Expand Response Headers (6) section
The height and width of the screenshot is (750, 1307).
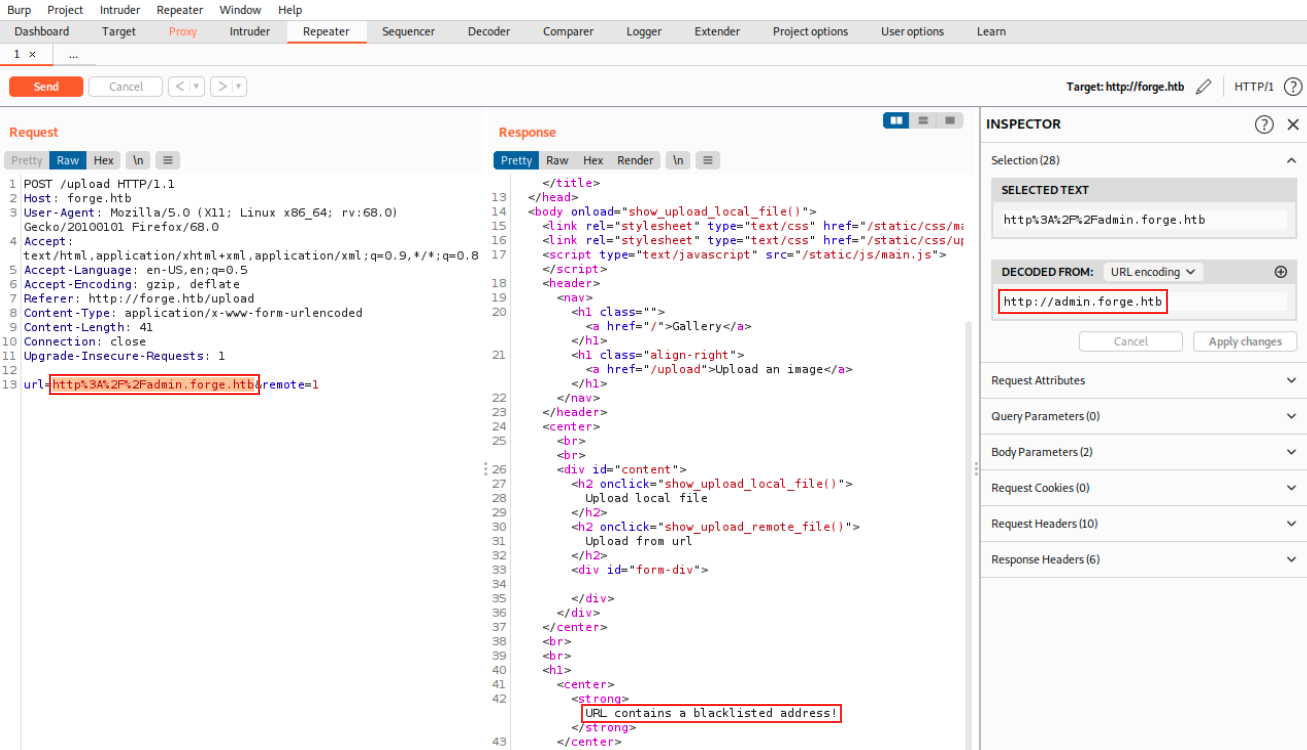[1143, 559]
